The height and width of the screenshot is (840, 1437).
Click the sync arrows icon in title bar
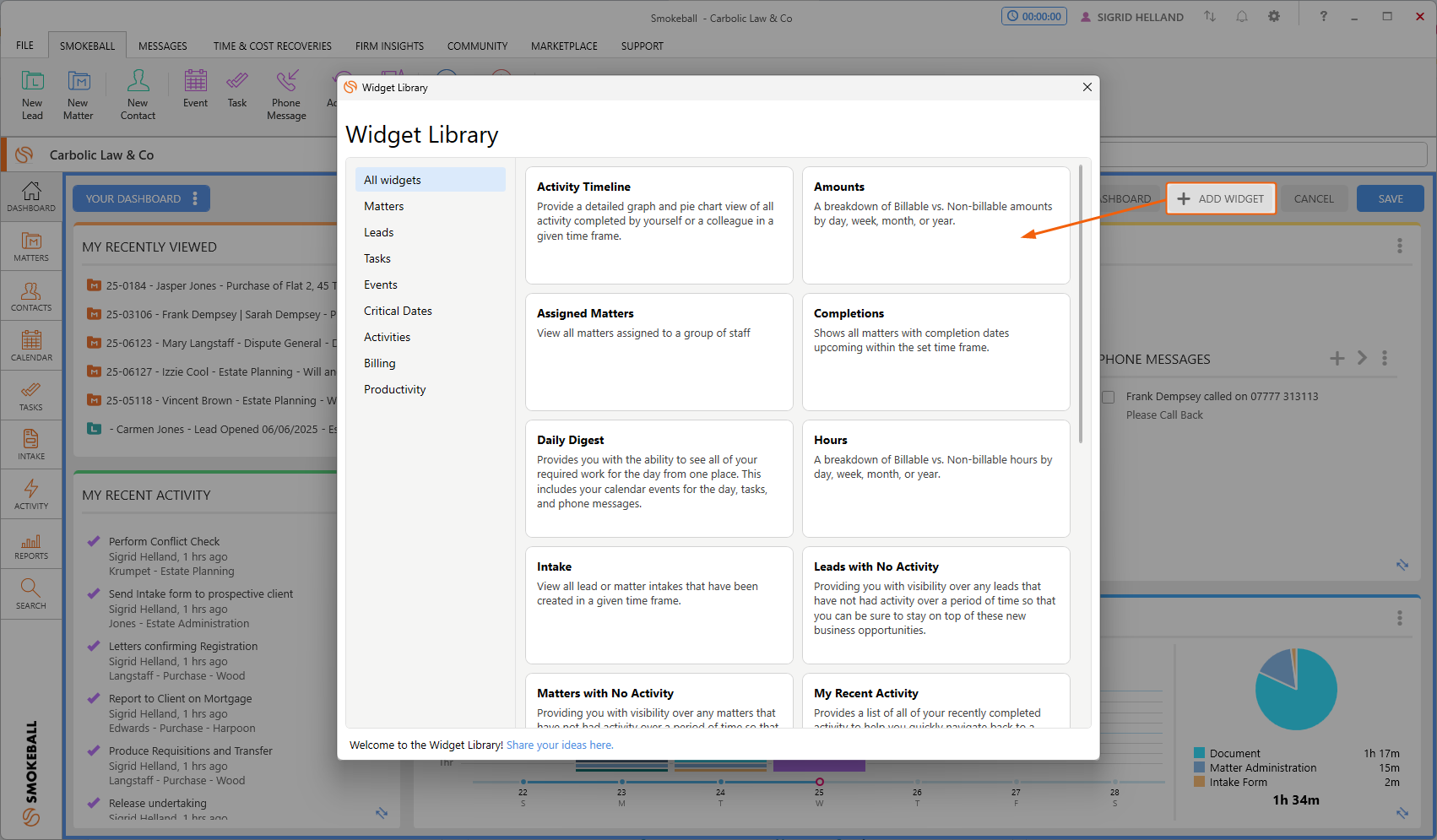pyautogui.click(x=1210, y=16)
